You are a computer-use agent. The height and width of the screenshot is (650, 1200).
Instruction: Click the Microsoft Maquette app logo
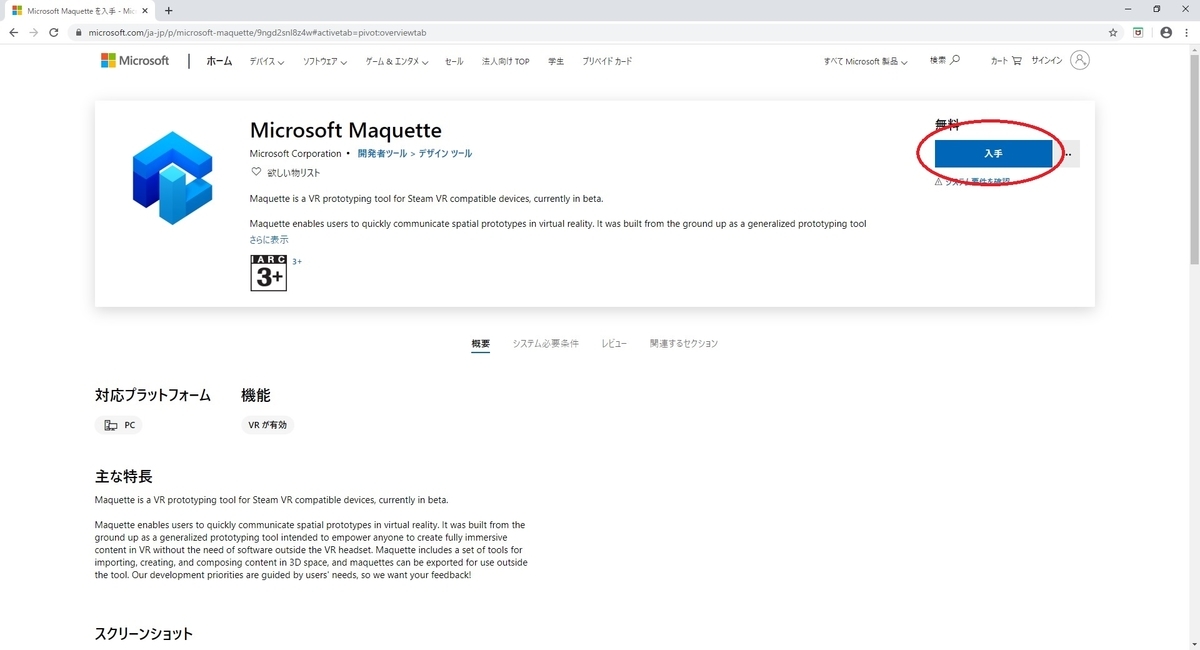(x=172, y=177)
